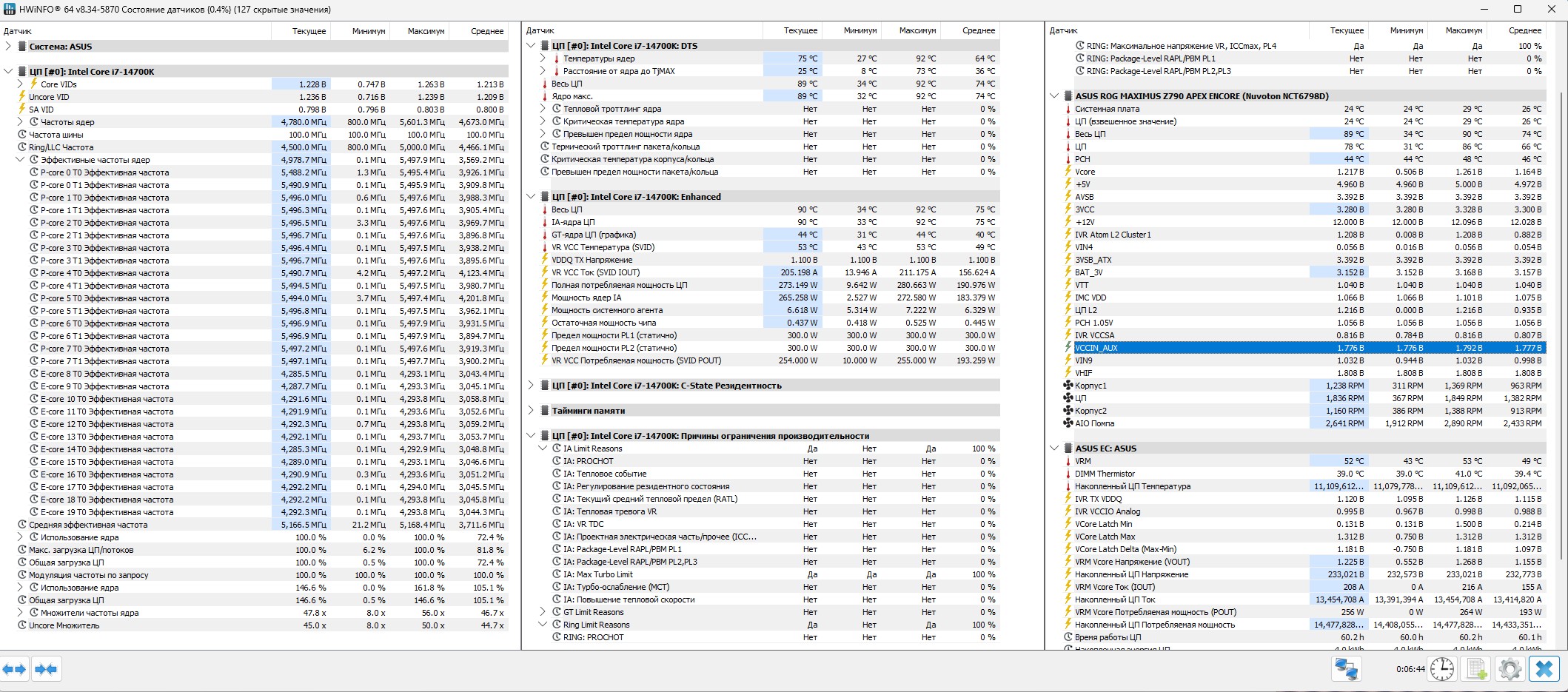Image resolution: width=1568 pixels, height=692 pixels.
Task: Click the circle icon beside IA: PROCHOT
Action: click(x=557, y=461)
